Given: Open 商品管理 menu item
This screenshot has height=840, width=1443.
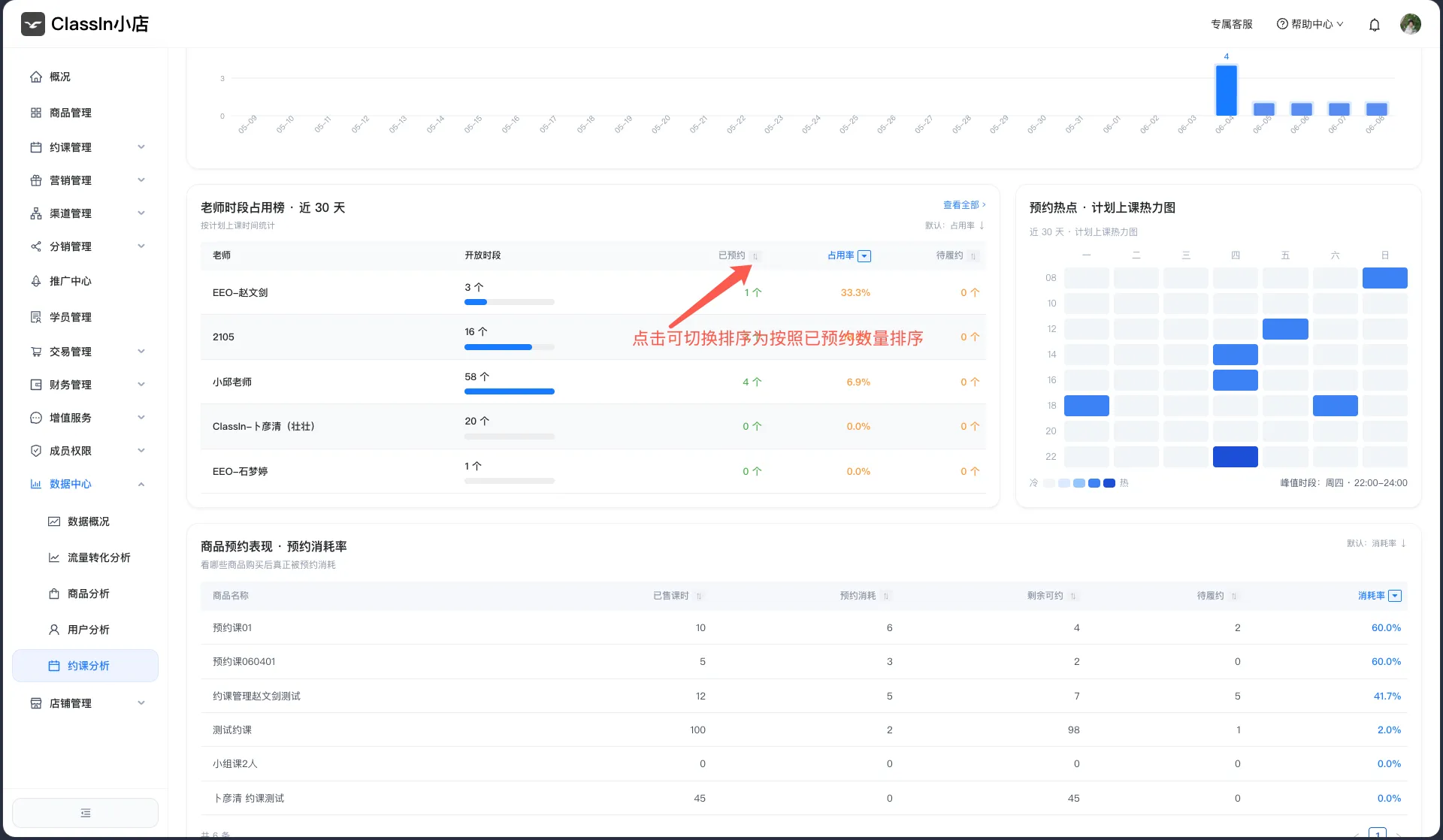Looking at the screenshot, I should [86, 113].
